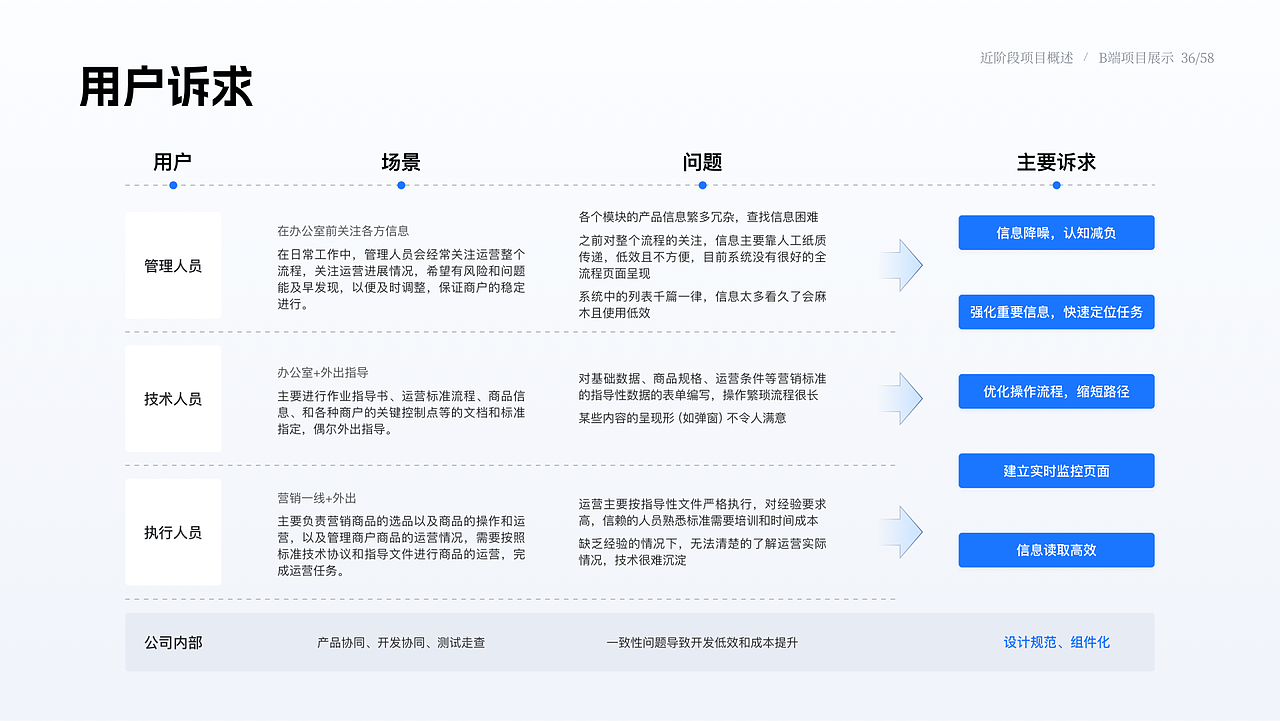The width and height of the screenshot is (1280, 721).
Task: Click the blue dot under 场景 header
Action: pyautogui.click(x=400, y=185)
